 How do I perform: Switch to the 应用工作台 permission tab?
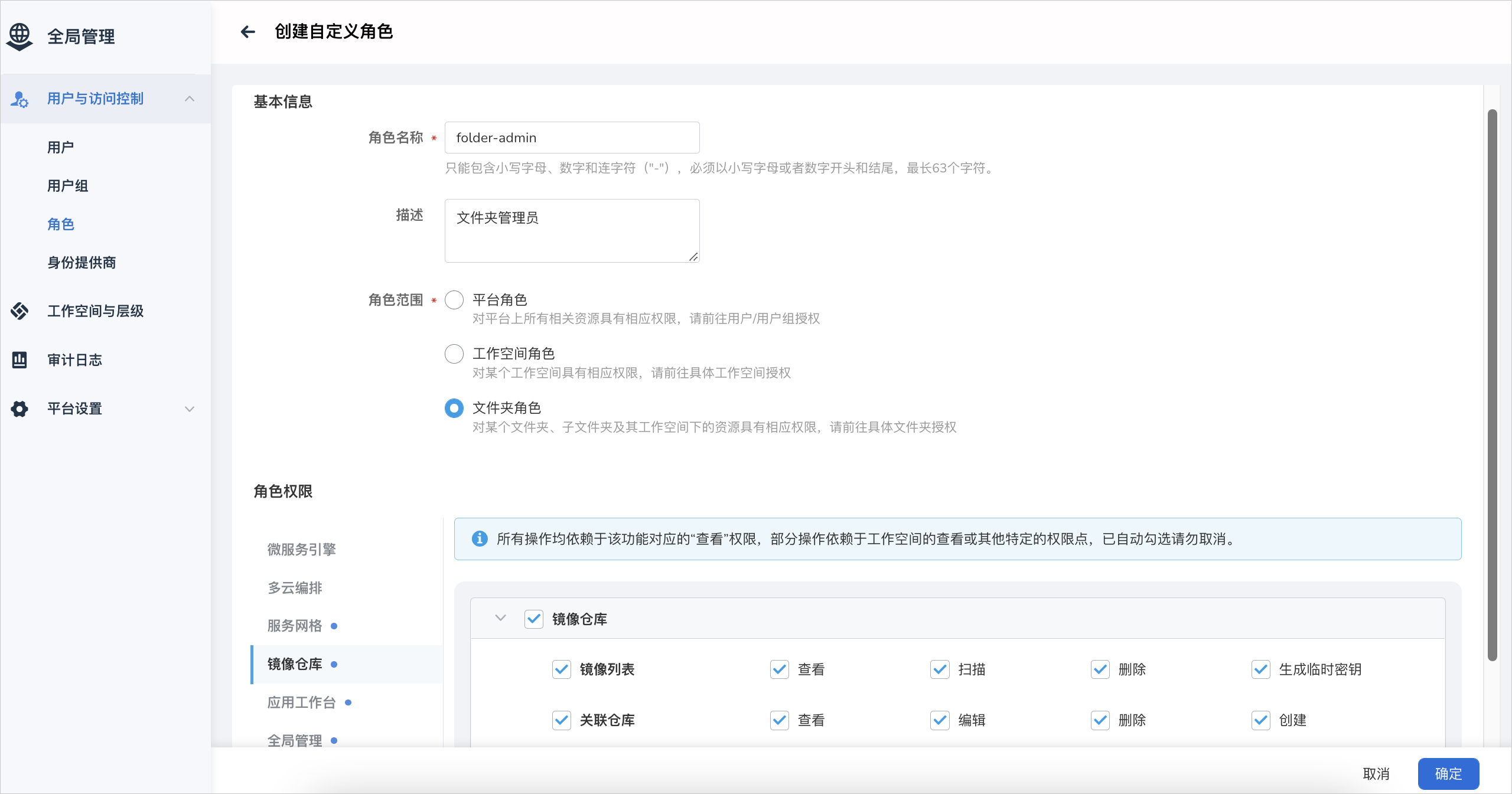(x=347, y=702)
